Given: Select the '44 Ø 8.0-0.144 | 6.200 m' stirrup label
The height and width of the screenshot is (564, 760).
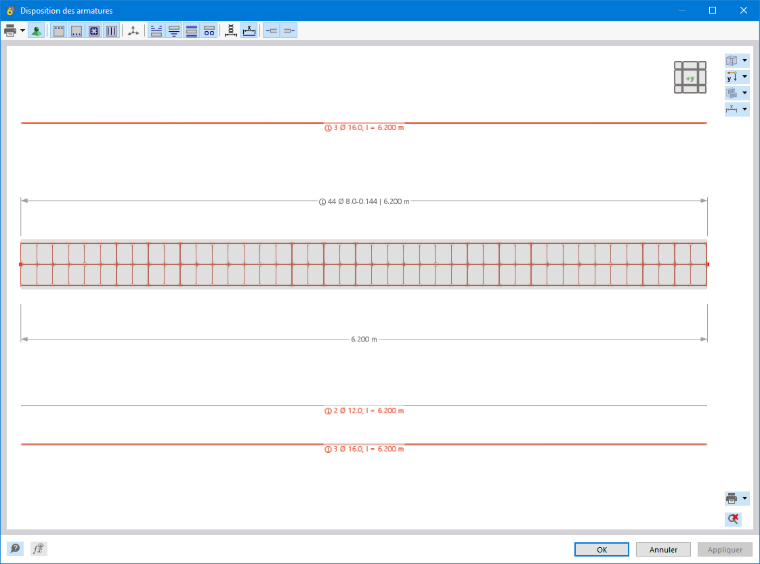Looking at the screenshot, I should tap(364, 201).
